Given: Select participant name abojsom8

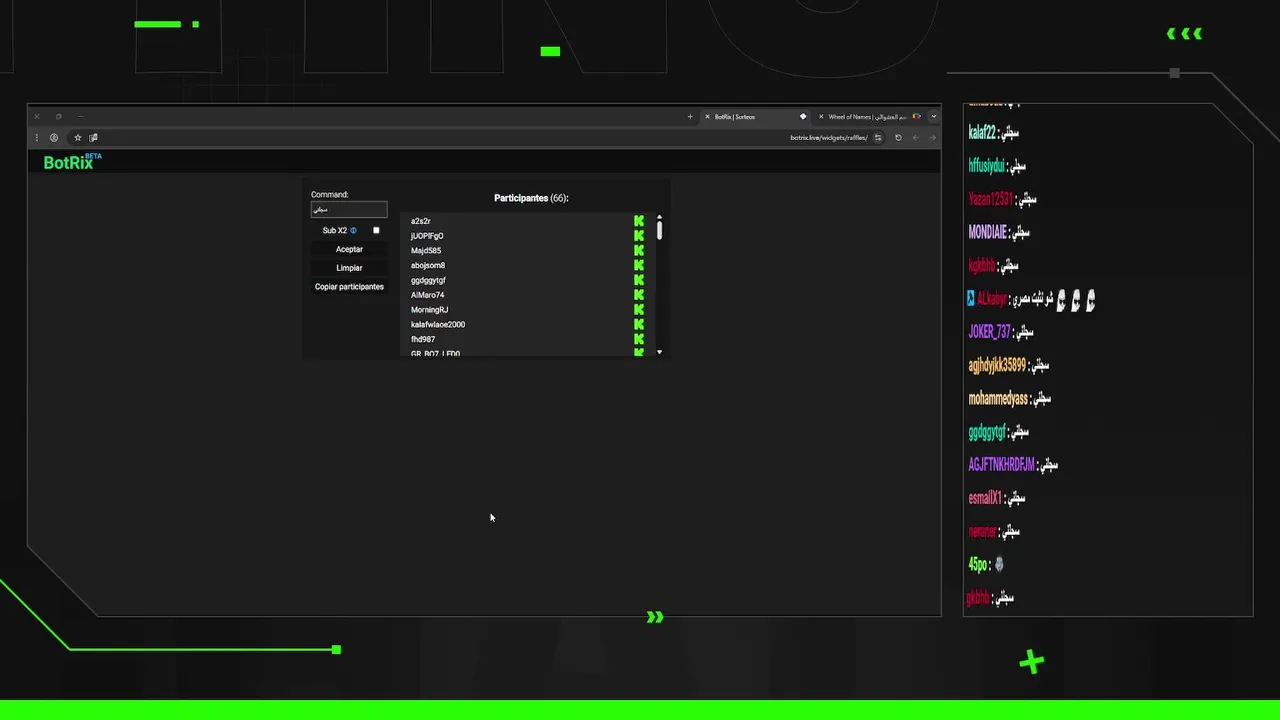Looking at the screenshot, I should click(x=428, y=265).
